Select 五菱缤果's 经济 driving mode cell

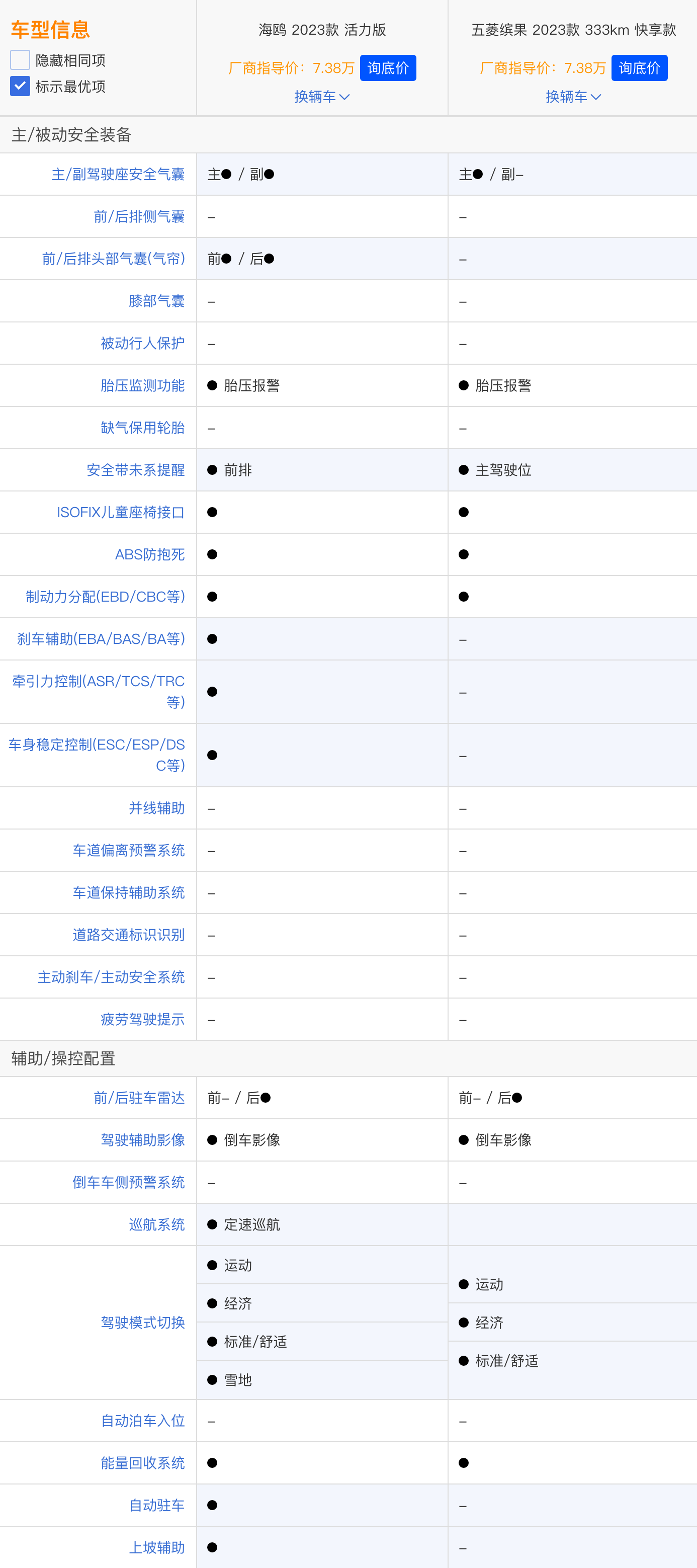tap(573, 1322)
